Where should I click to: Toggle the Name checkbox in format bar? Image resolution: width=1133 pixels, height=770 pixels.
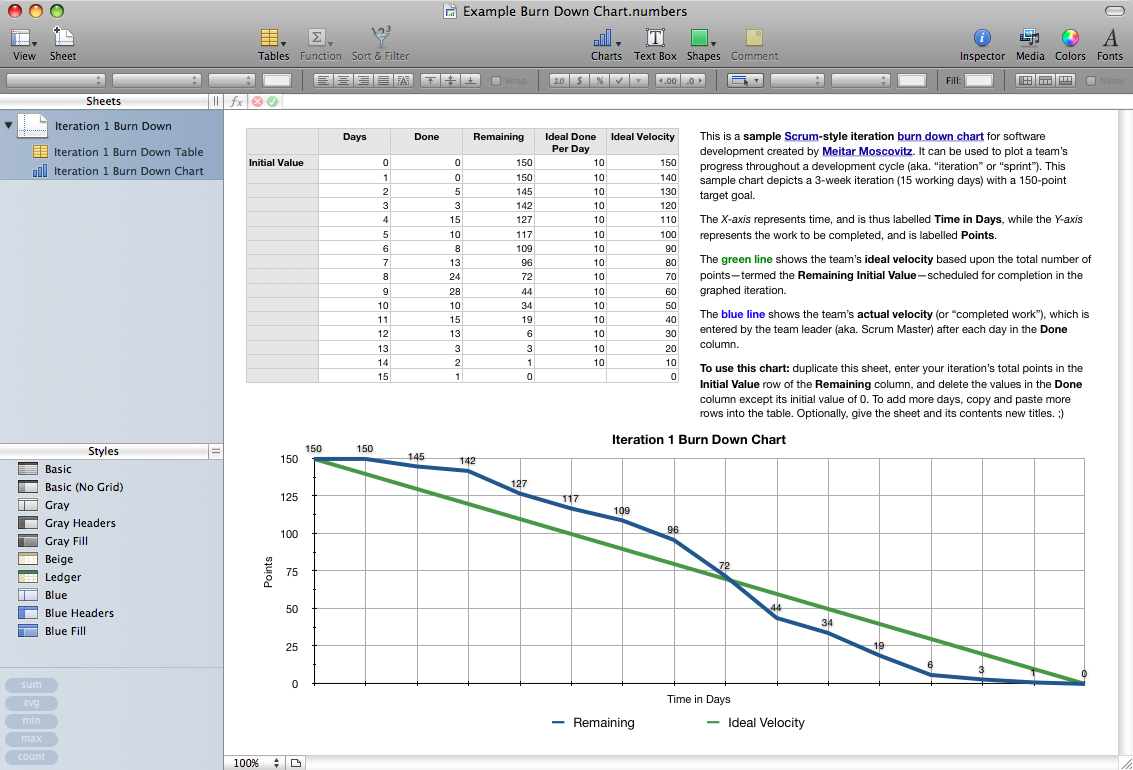tap(1091, 81)
